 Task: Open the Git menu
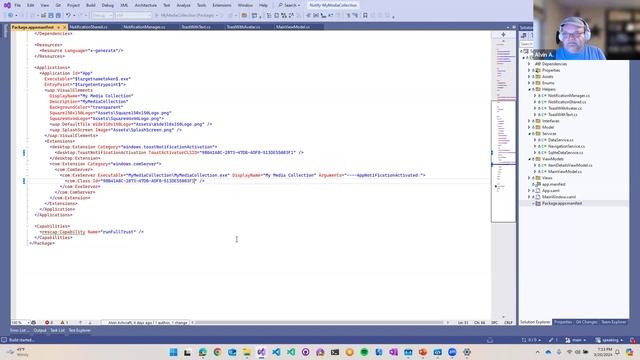coord(58,5)
